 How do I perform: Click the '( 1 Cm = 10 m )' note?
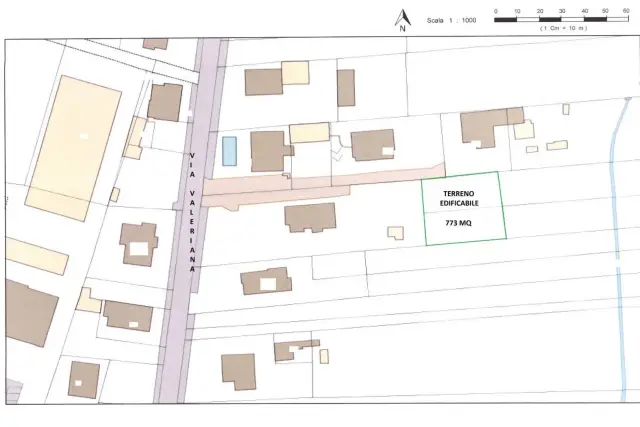pos(563,28)
